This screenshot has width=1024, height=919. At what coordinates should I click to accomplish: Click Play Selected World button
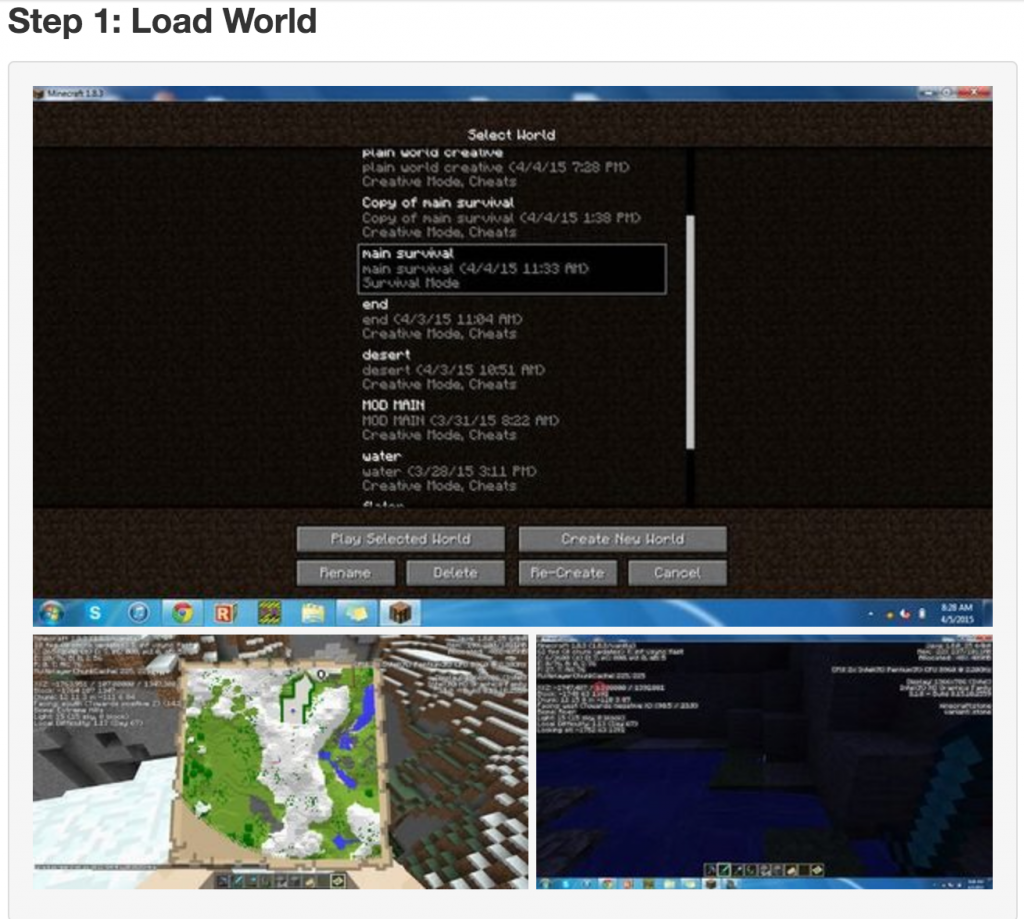pyautogui.click(x=400, y=539)
